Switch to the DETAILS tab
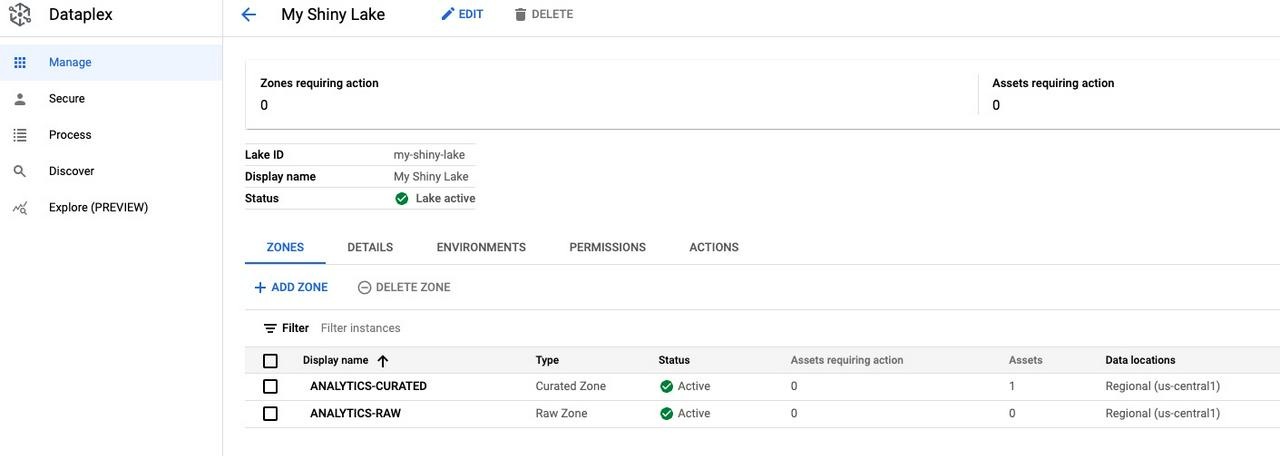Image resolution: width=1280 pixels, height=456 pixels. [370, 247]
